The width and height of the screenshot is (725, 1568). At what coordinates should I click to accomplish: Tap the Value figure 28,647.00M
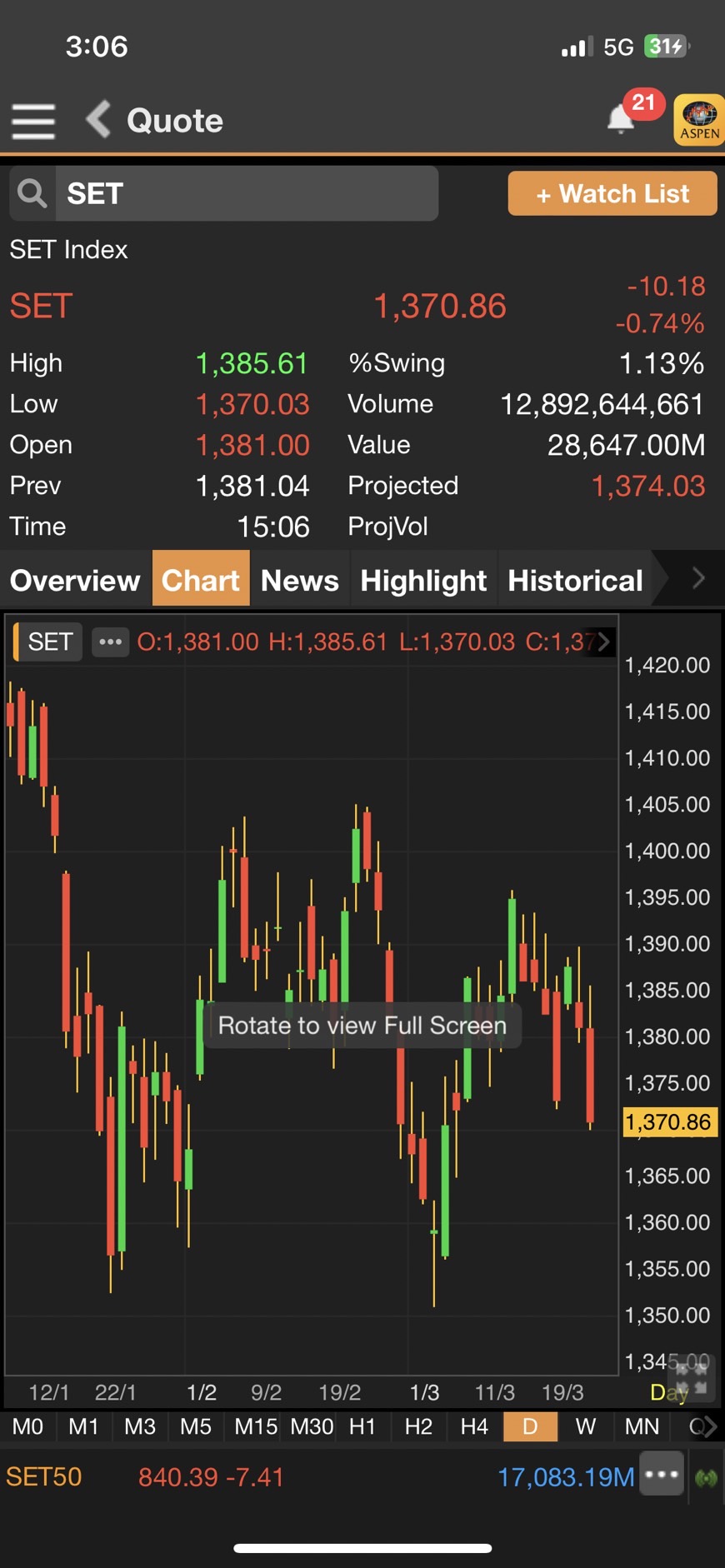tap(627, 445)
